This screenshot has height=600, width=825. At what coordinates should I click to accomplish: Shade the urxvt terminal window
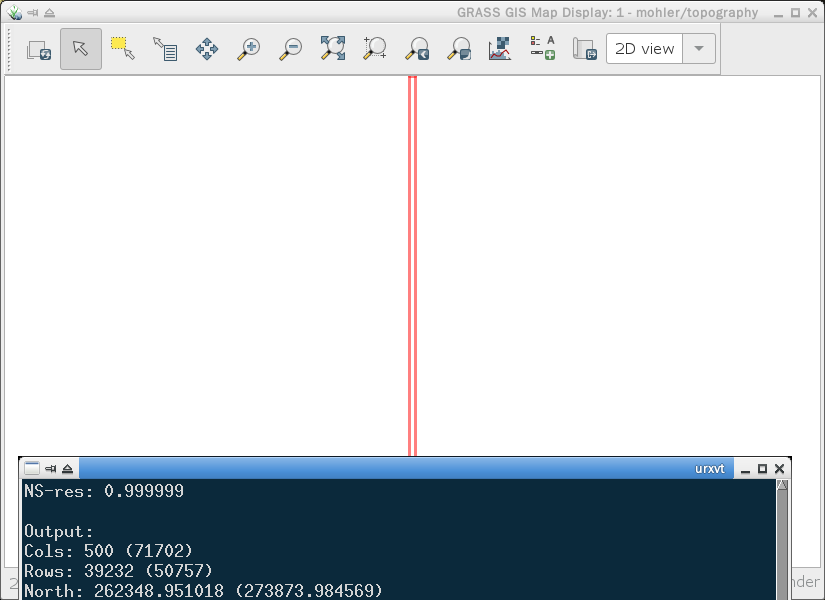(x=67, y=468)
